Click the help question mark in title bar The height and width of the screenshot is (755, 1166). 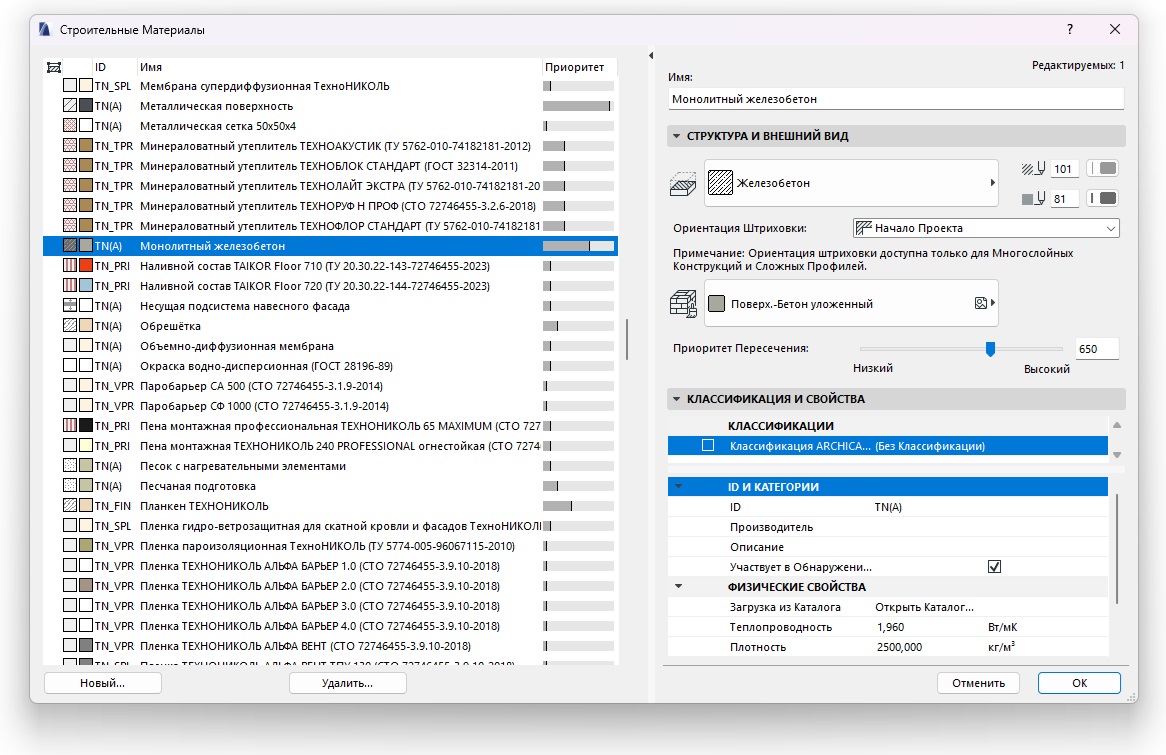tap(1070, 30)
